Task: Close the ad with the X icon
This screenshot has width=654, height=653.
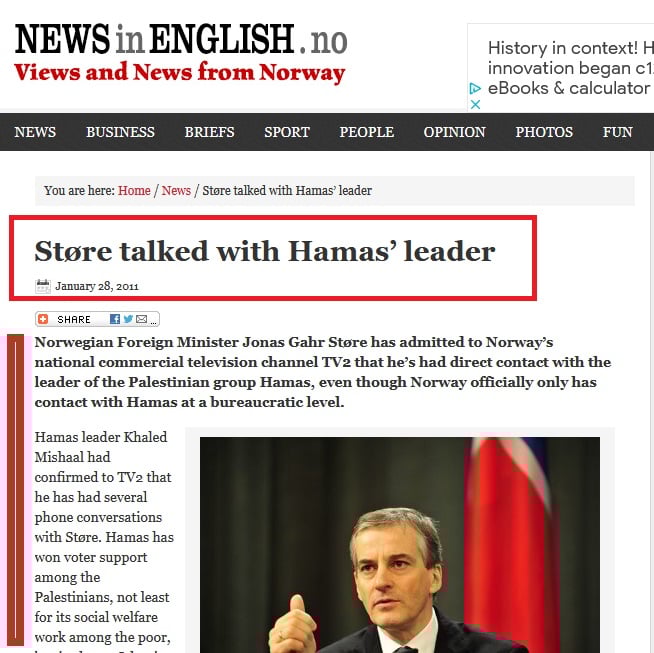Action: [475, 104]
